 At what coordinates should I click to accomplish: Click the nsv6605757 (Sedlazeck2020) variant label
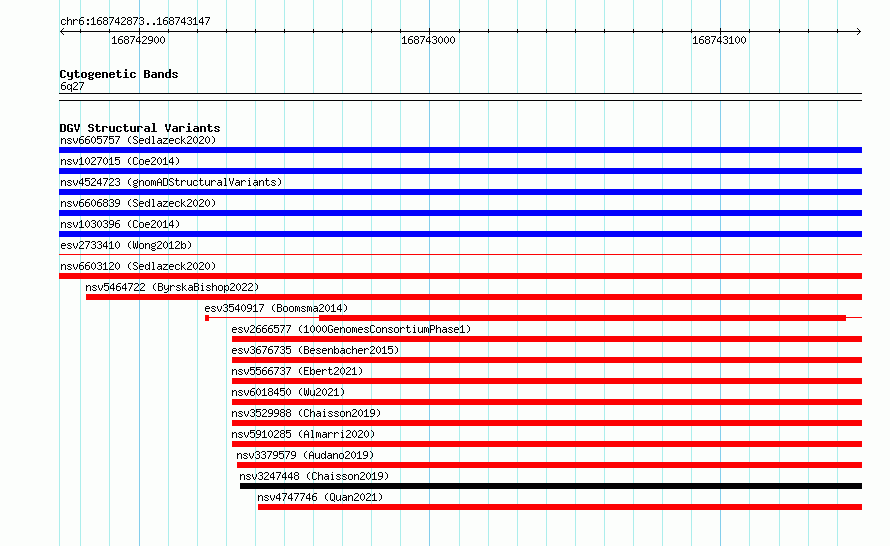pyautogui.click(x=138, y=140)
